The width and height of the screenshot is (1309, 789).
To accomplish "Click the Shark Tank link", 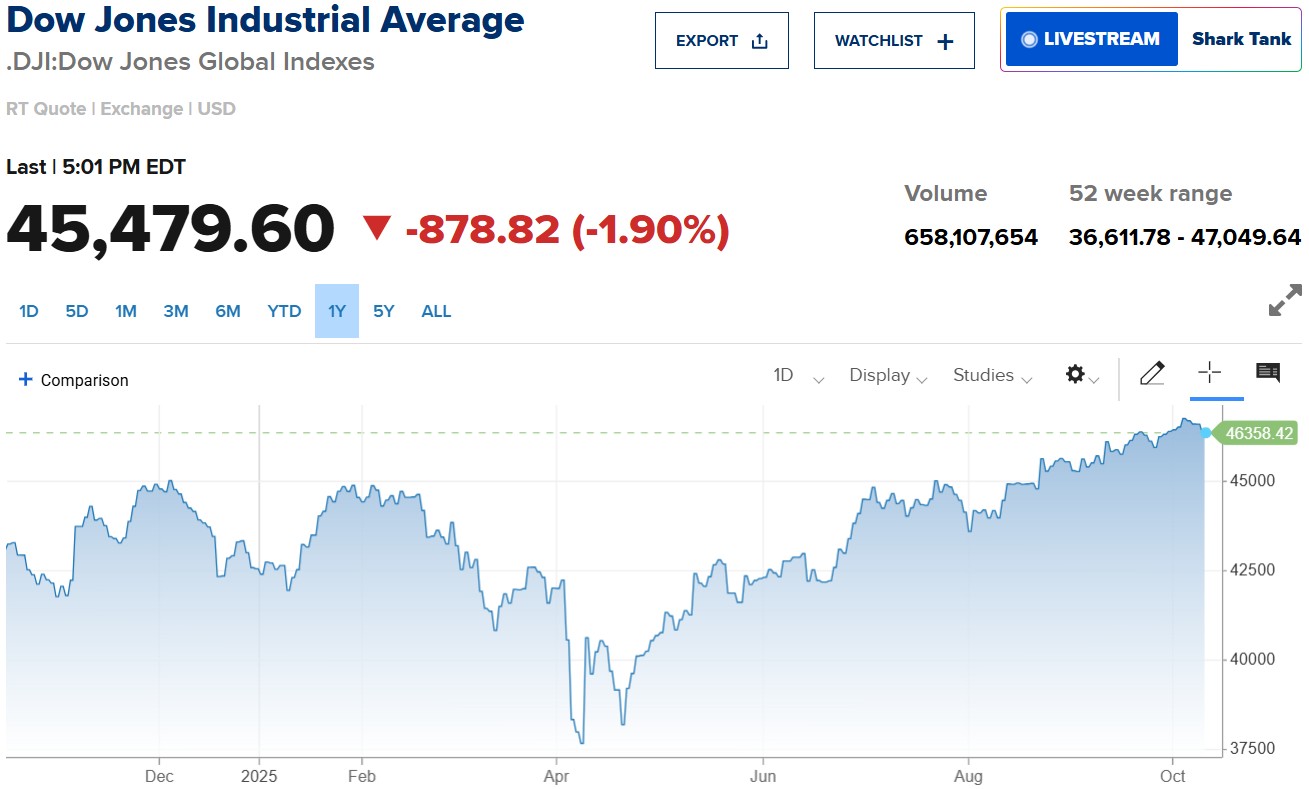I will [1241, 40].
